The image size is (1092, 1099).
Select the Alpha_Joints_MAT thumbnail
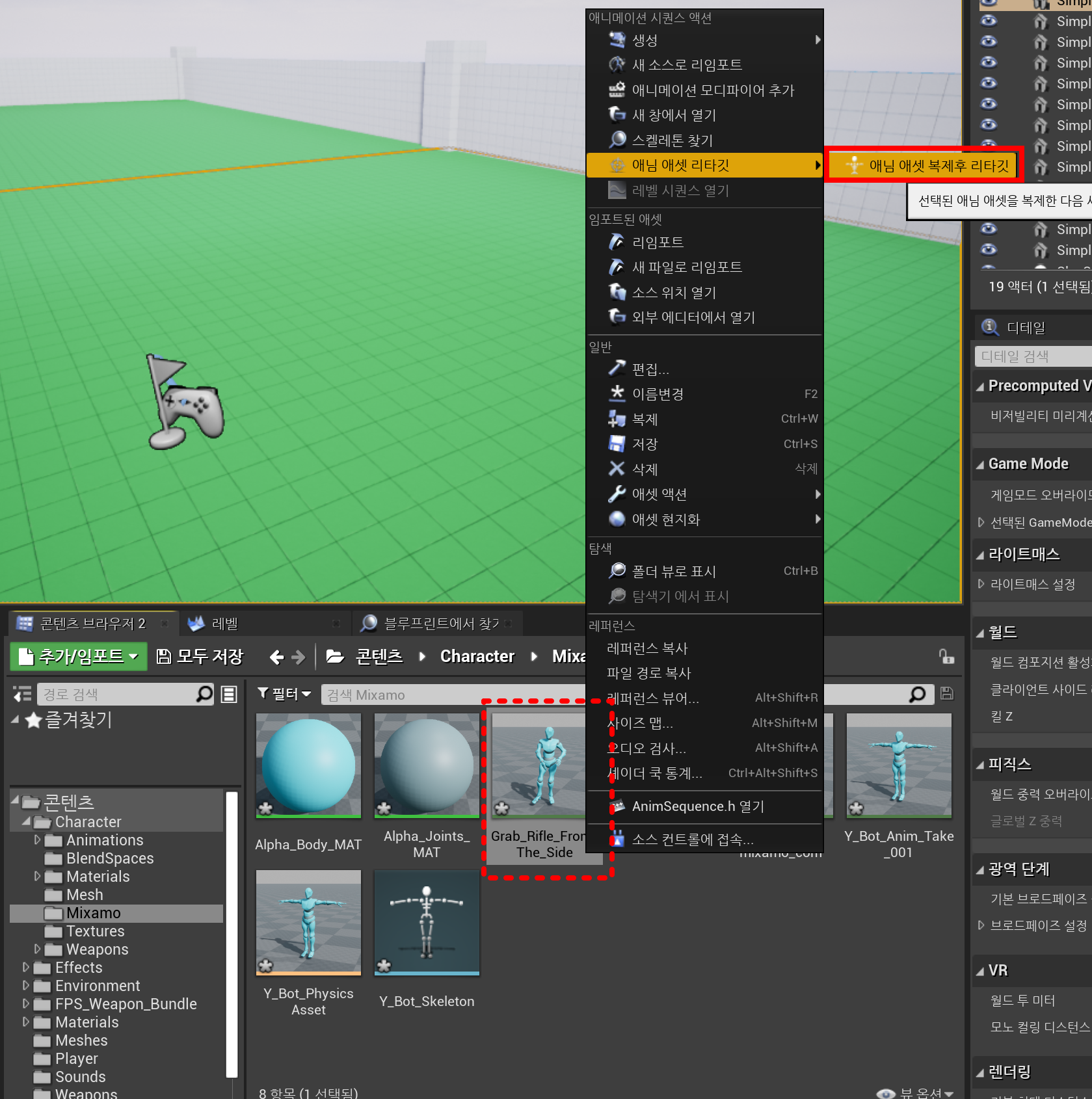(427, 765)
